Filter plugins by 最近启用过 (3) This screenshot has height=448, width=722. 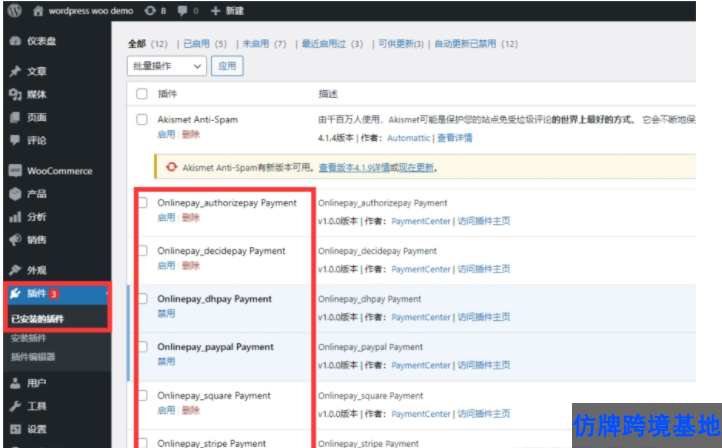pyautogui.click(x=332, y=44)
